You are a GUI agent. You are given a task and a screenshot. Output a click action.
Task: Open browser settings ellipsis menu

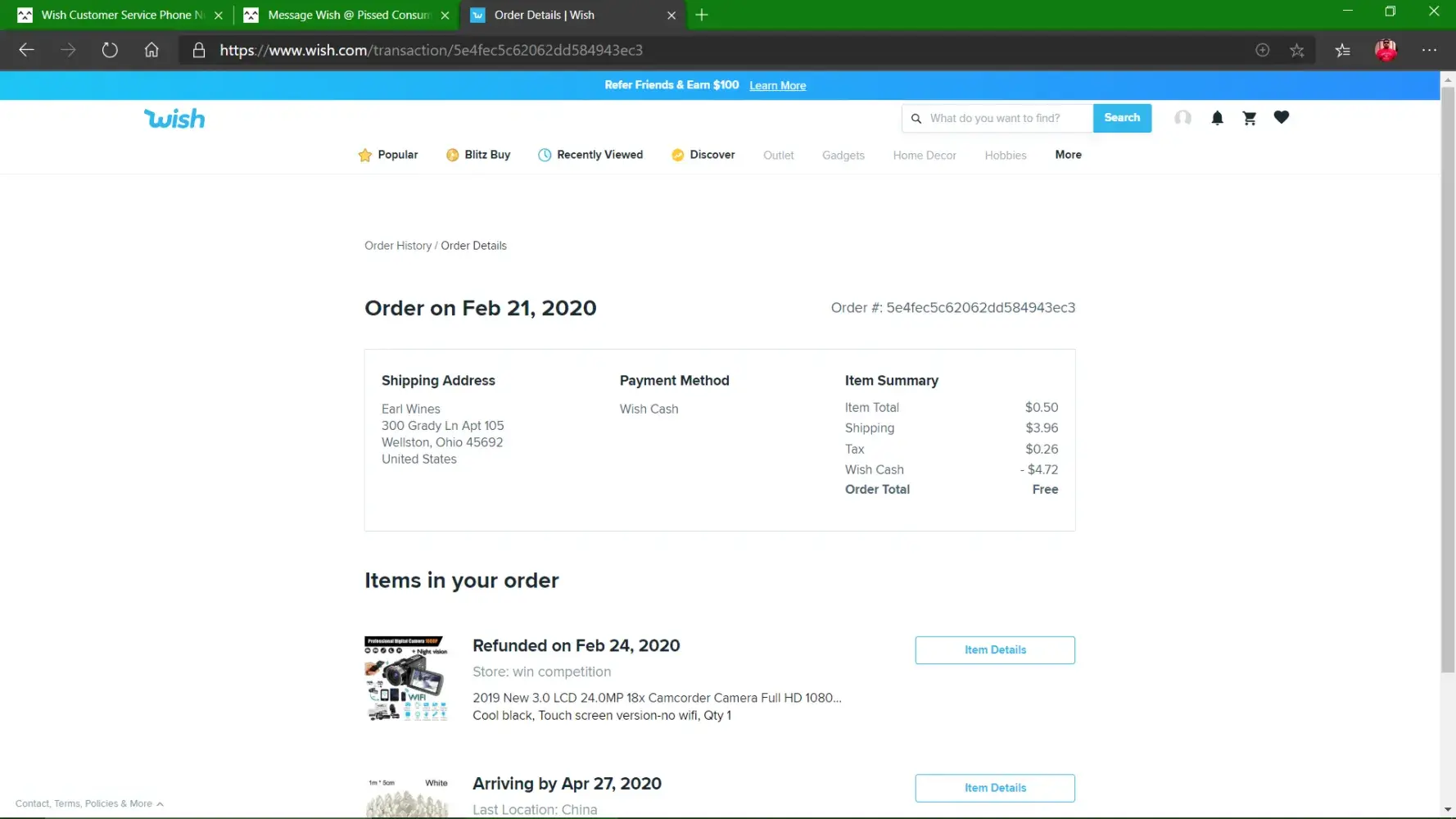point(1429,50)
